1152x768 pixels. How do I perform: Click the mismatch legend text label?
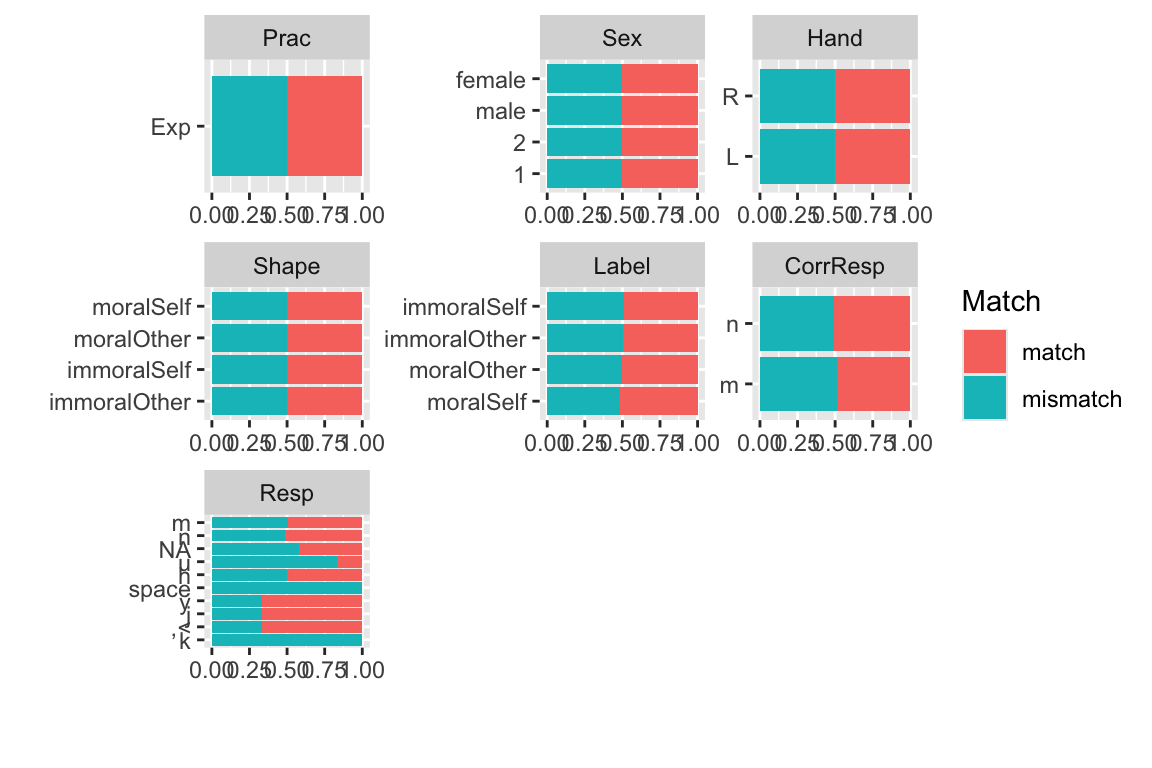[1072, 400]
